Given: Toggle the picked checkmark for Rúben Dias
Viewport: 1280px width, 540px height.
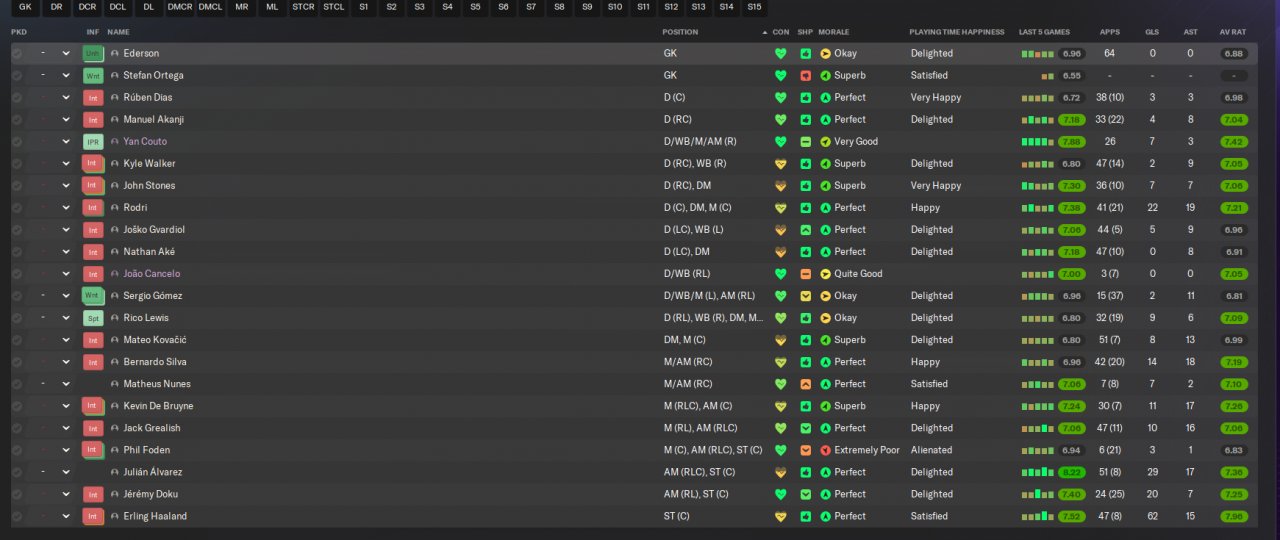Looking at the screenshot, I should (17, 97).
